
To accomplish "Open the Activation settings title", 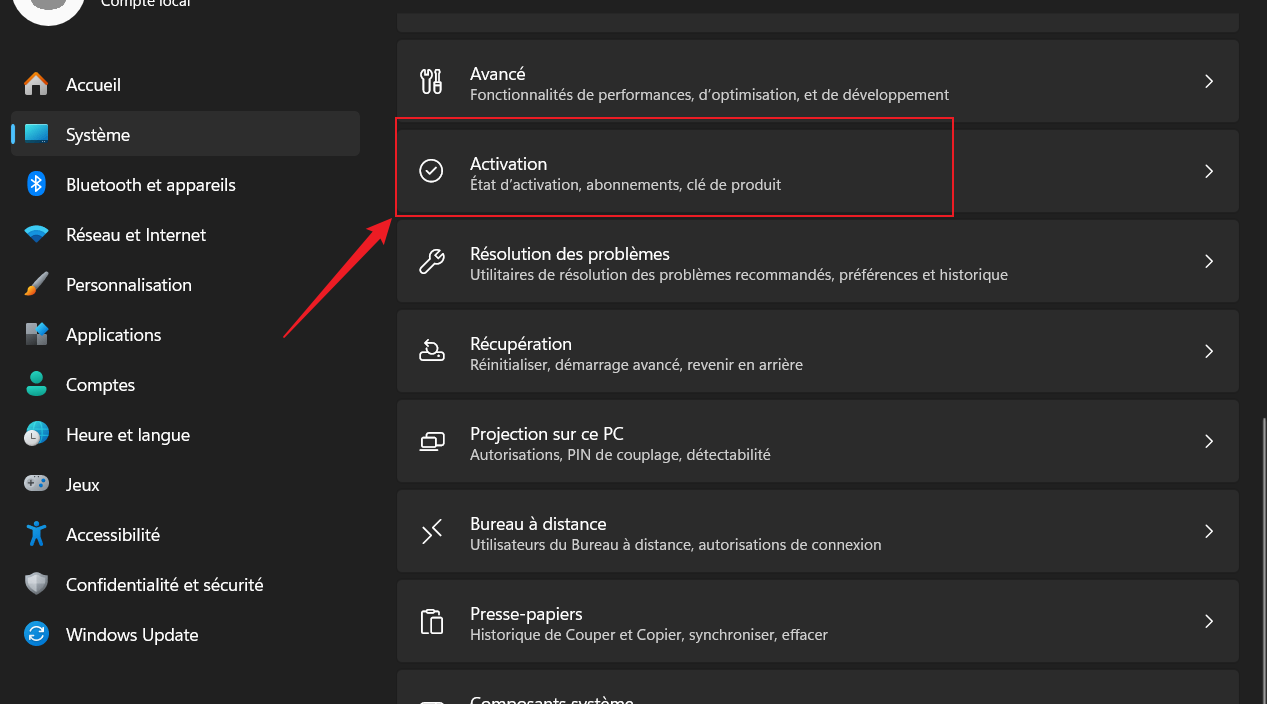I will coord(509,164).
